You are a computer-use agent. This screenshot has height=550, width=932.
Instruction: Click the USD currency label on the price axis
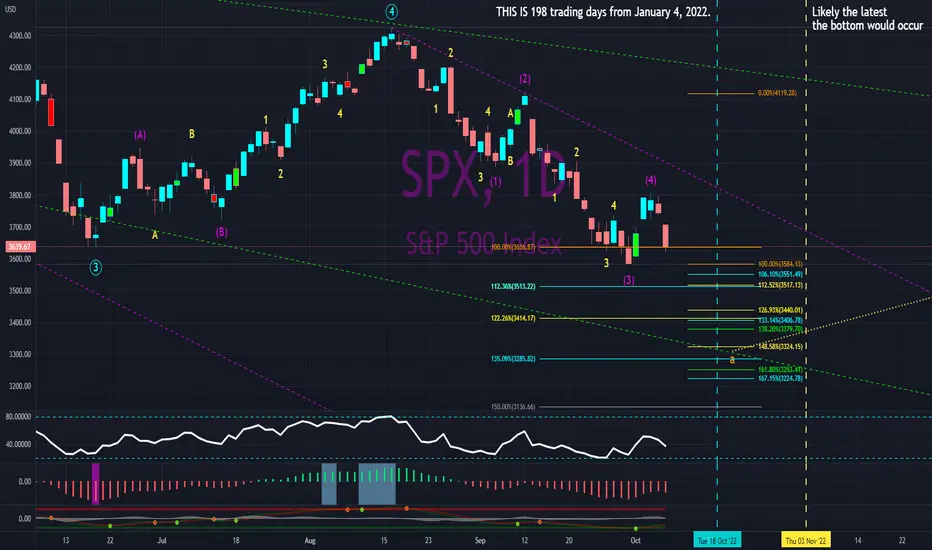[11, 9]
